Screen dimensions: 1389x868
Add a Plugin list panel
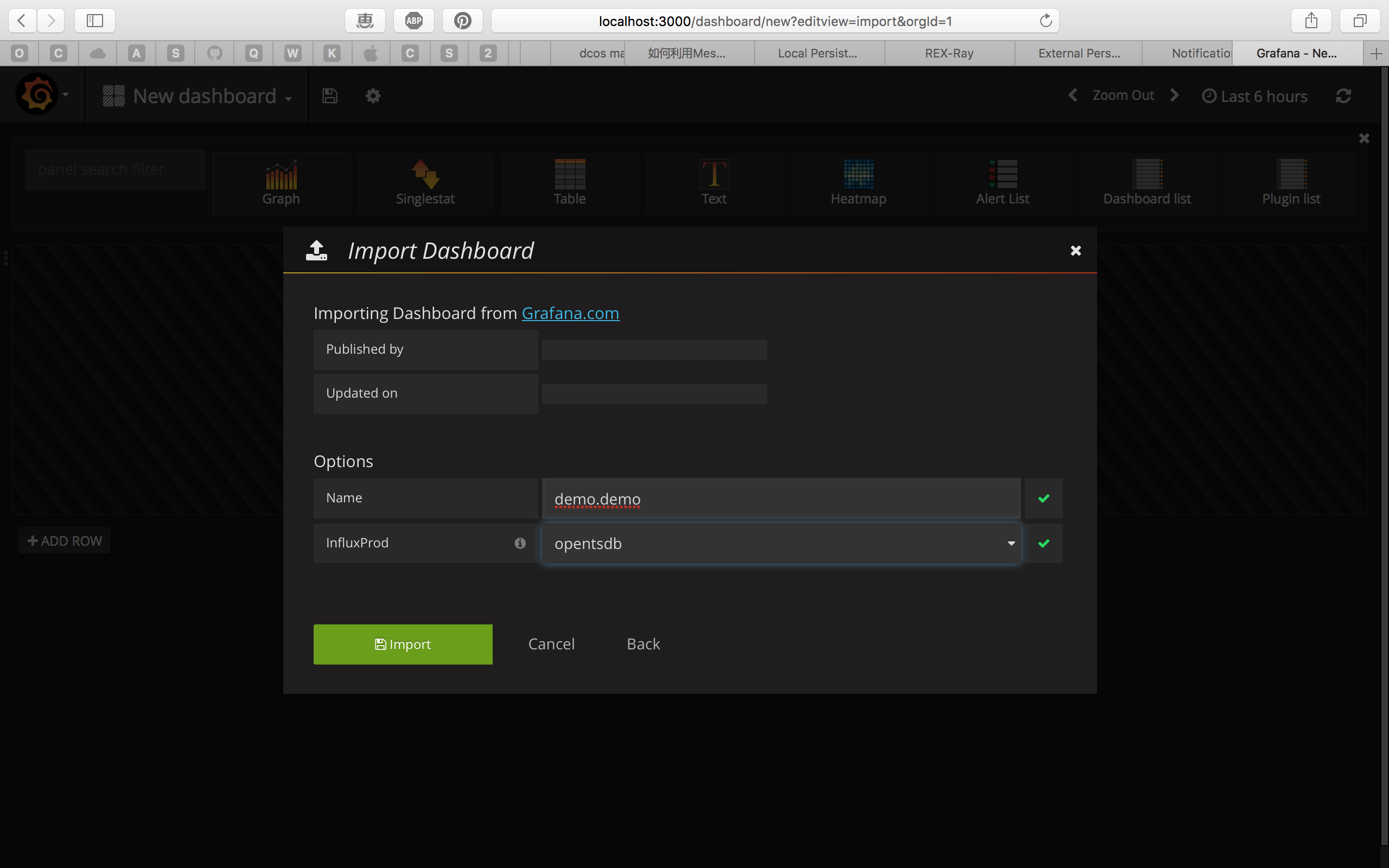point(1291,183)
